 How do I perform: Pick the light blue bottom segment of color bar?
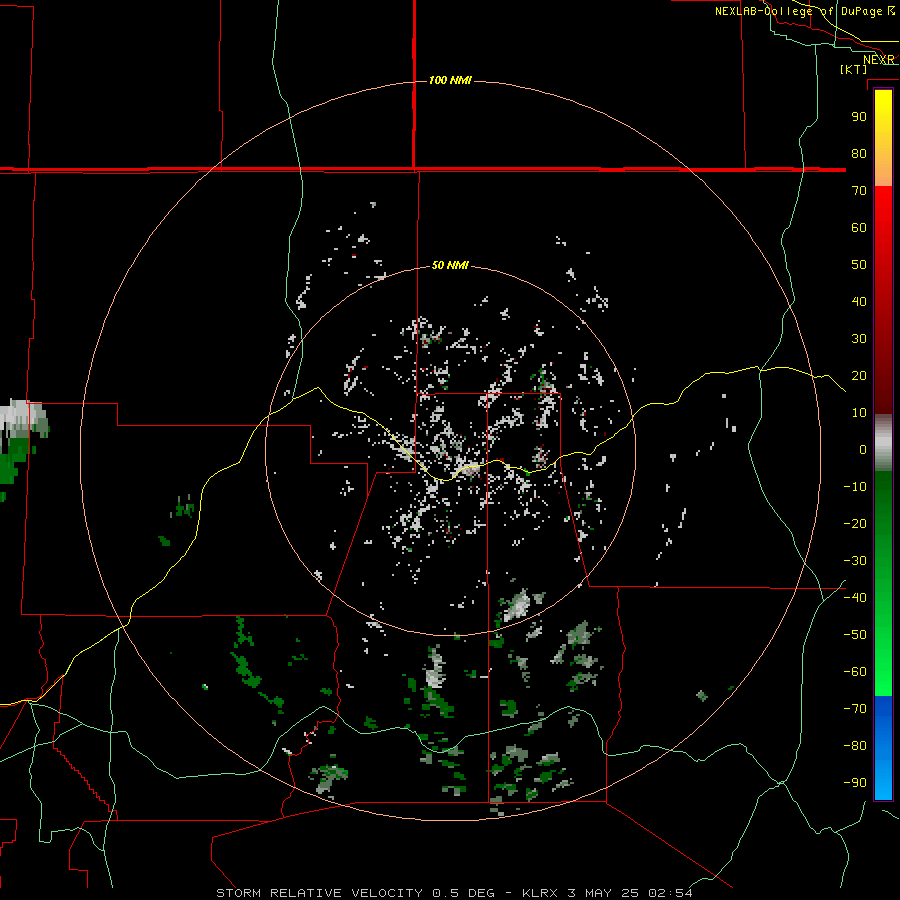coord(883,781)
